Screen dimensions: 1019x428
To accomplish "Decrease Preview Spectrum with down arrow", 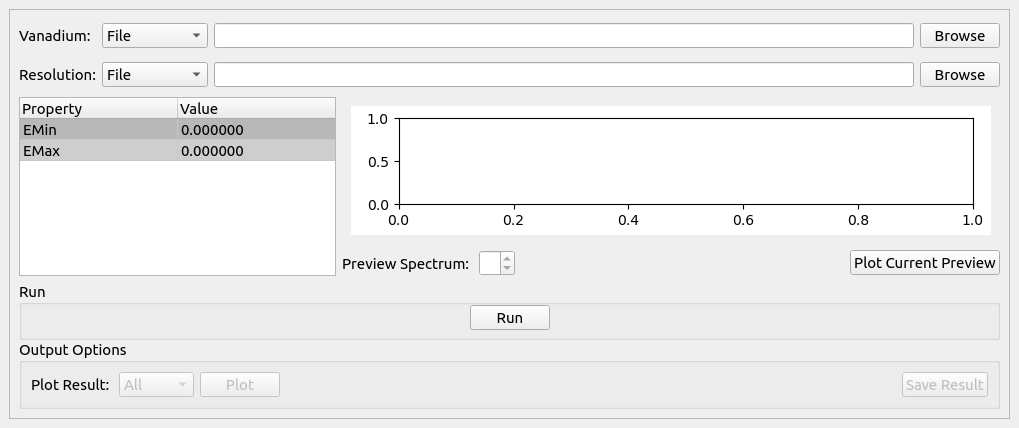I will click(507, 268).
